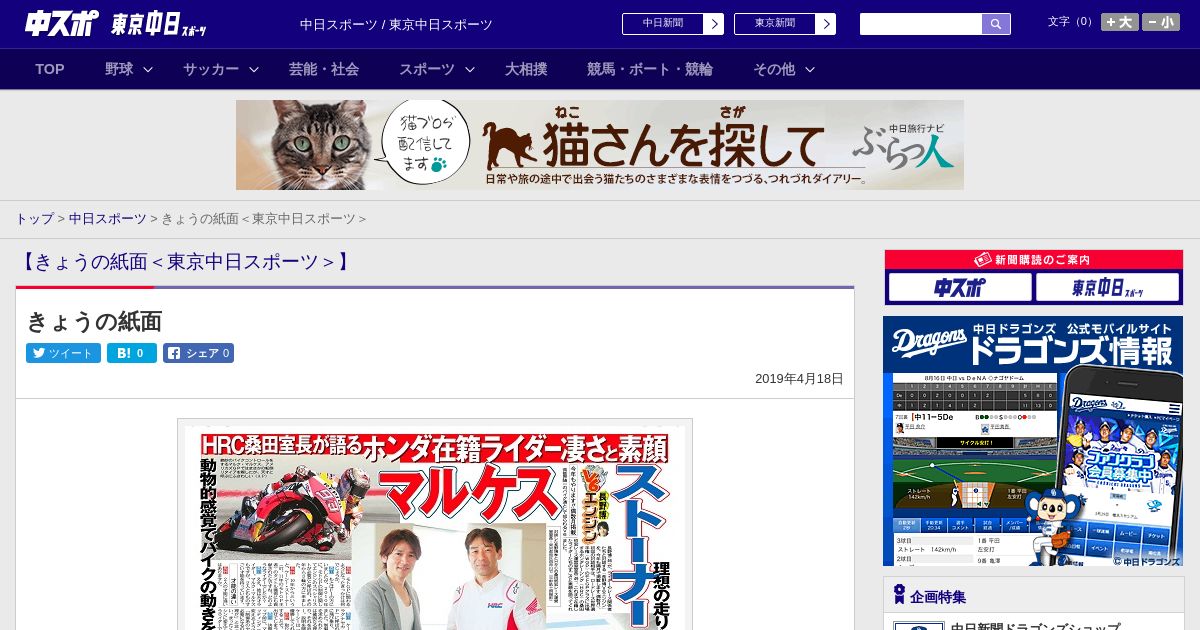Click the Hatena B! bookmark button
Image resolution: width=1200 pixels, height=630 pixels.
tap(132, 353)
